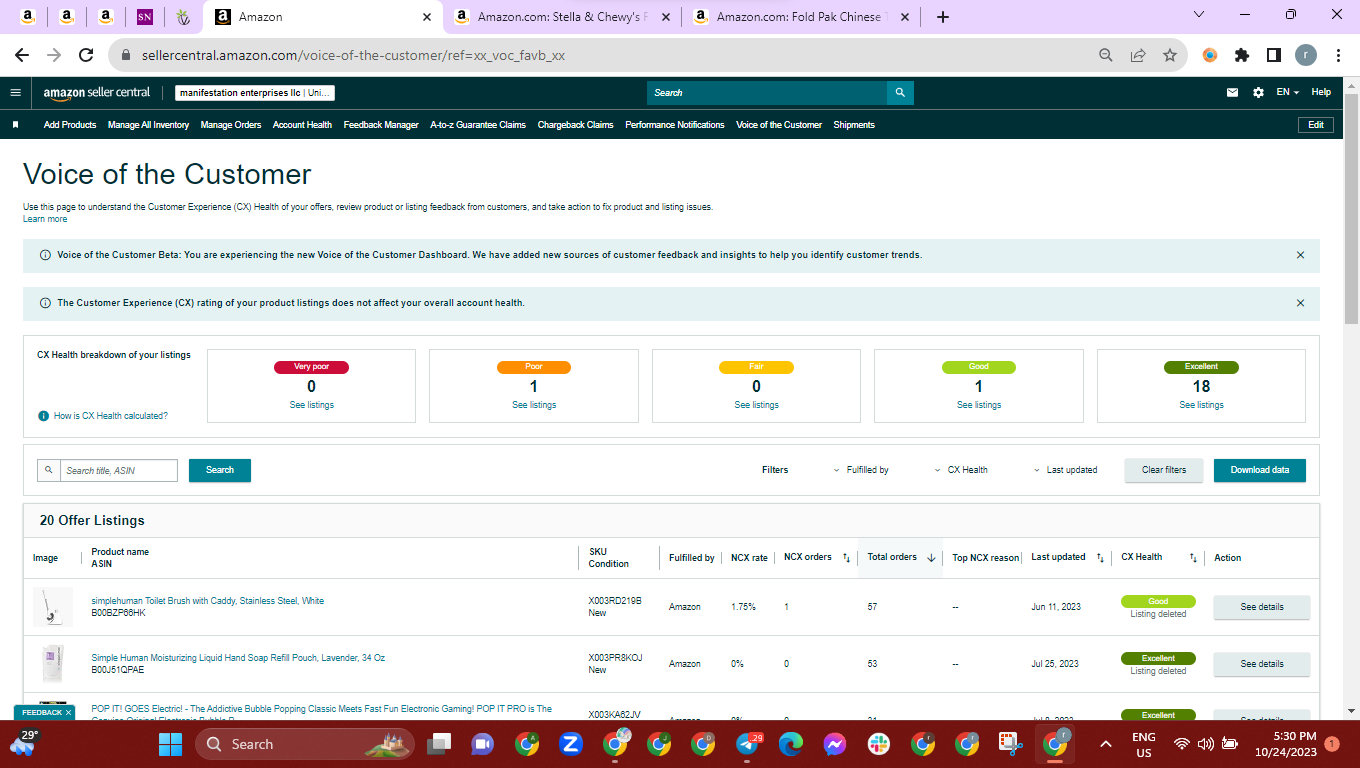This screenshot has width=1360, height=768.
Task: Open the Seller Central hamburger menu
Action: pyautogui.click(x=15, y=92)
